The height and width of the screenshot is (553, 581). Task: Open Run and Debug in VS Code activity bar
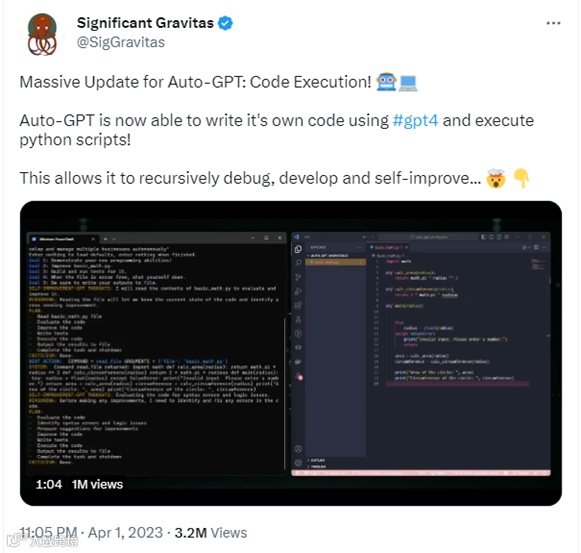[298, 291]
